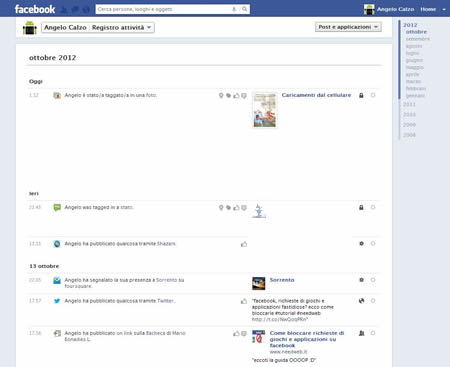This screenshot has height=367, width=450.
Task: Select marzo in the month list
Action: pos(413,81)
